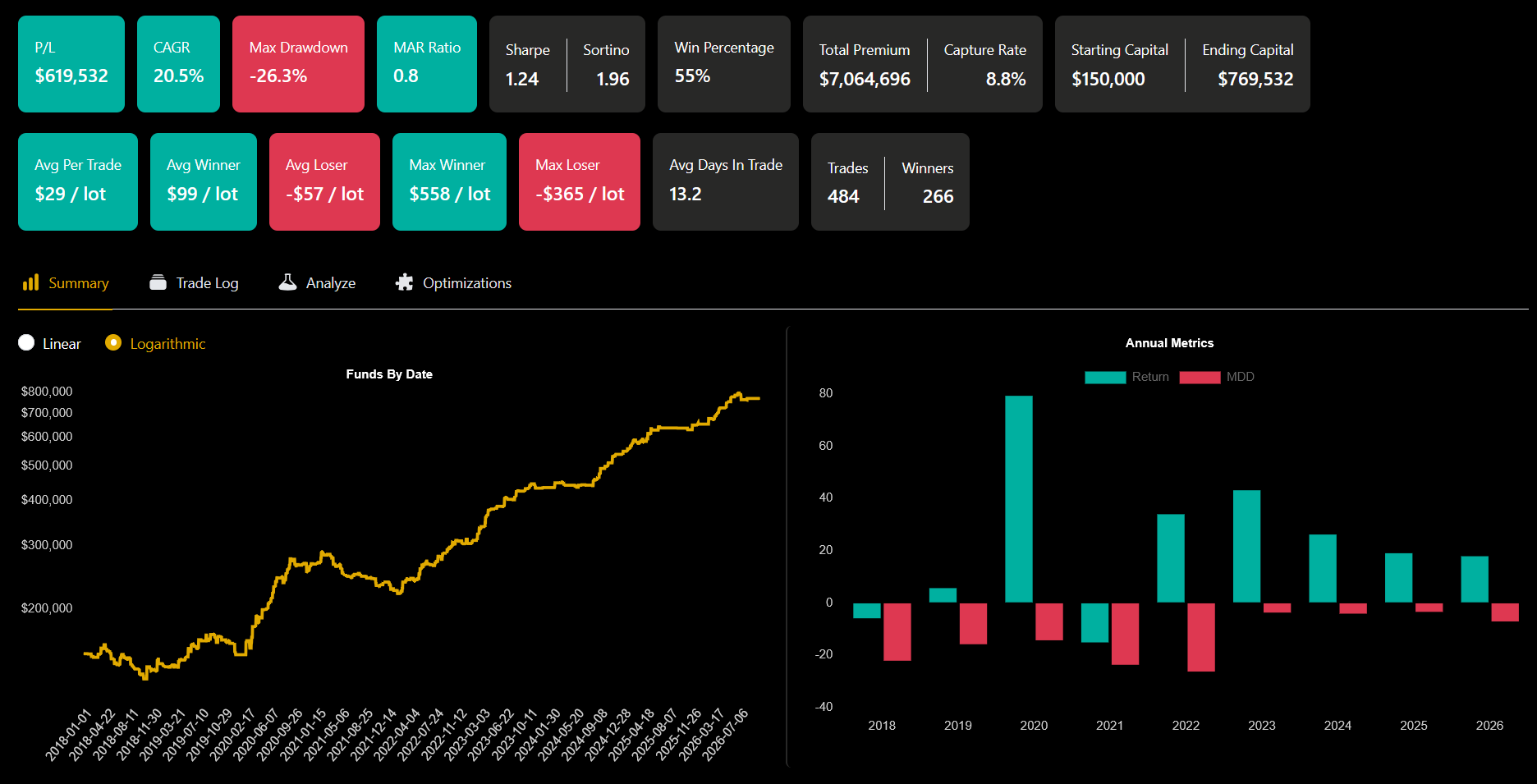Screen dimensions: 1537x784
Task: Click the P/L $619,532 card
Action: click(71, 64)
